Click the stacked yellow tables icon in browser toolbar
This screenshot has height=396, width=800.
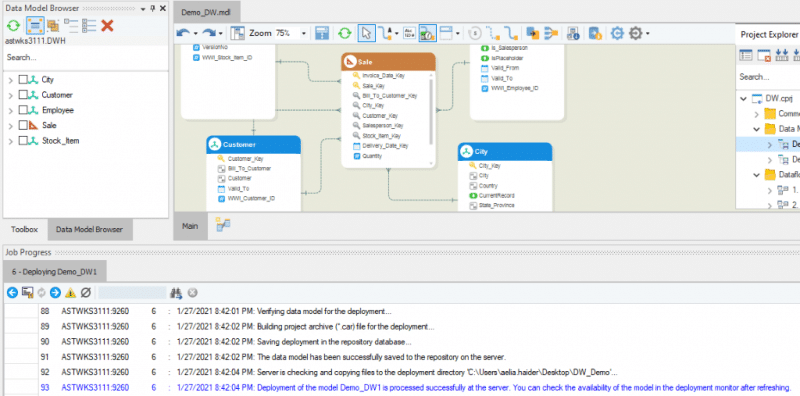click(53, 25)
